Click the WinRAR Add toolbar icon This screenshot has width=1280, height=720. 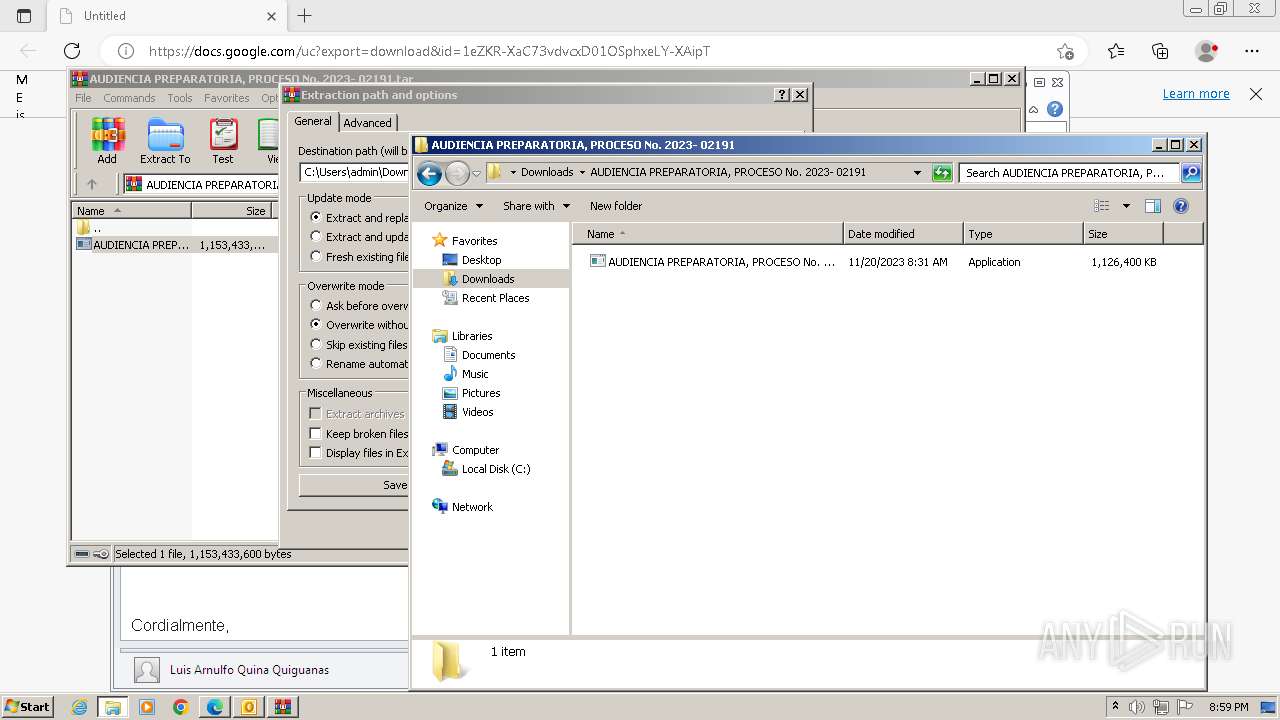106,141
